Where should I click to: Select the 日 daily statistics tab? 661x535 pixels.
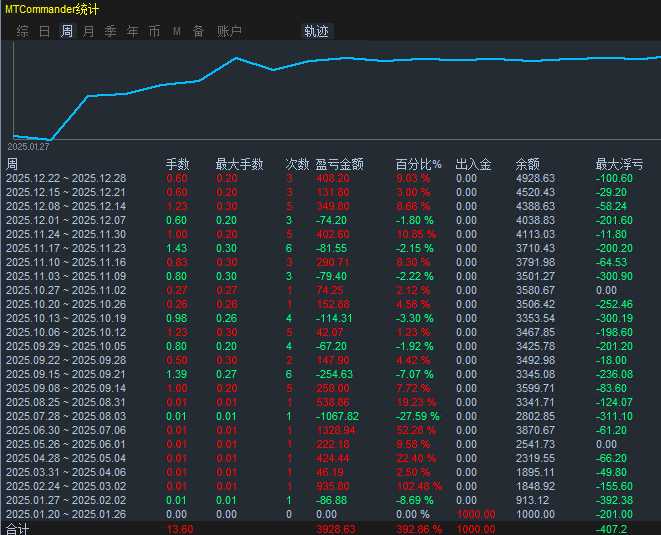44,31
